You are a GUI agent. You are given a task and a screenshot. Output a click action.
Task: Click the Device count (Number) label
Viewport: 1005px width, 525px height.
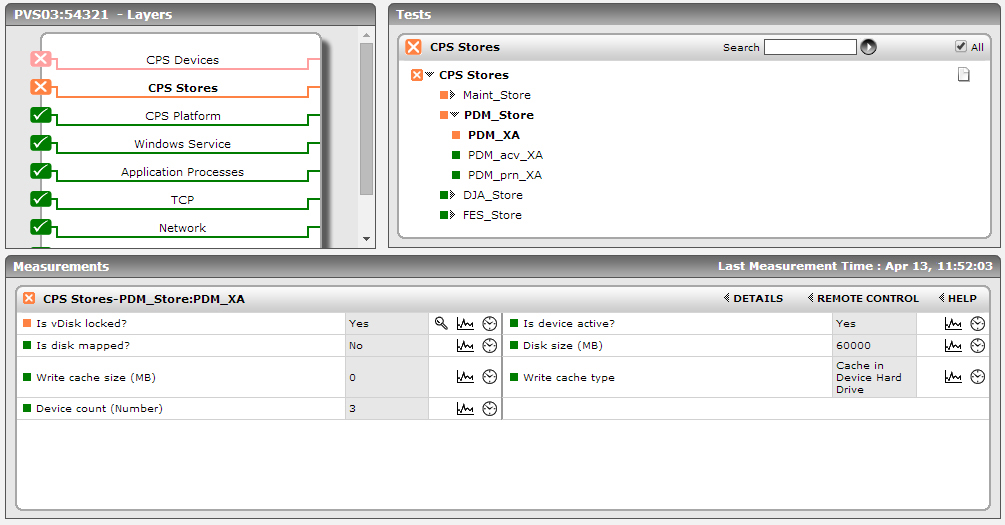coord(99,408)
